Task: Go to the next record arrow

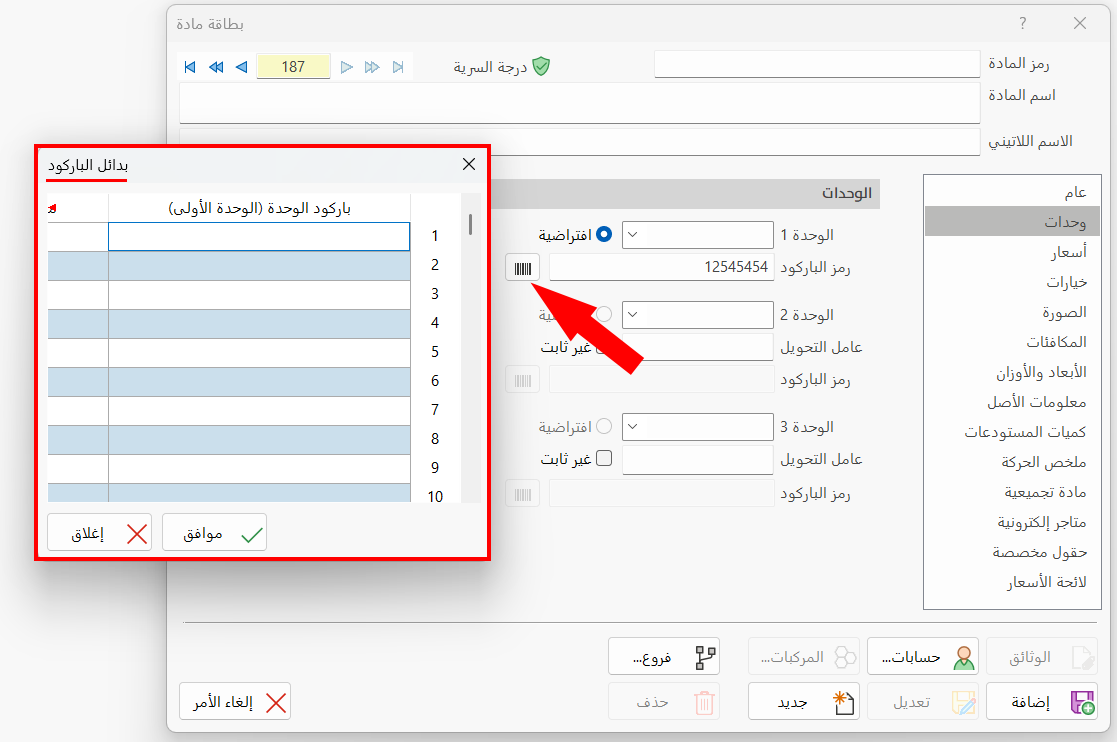Action: [x=346, y=67]
